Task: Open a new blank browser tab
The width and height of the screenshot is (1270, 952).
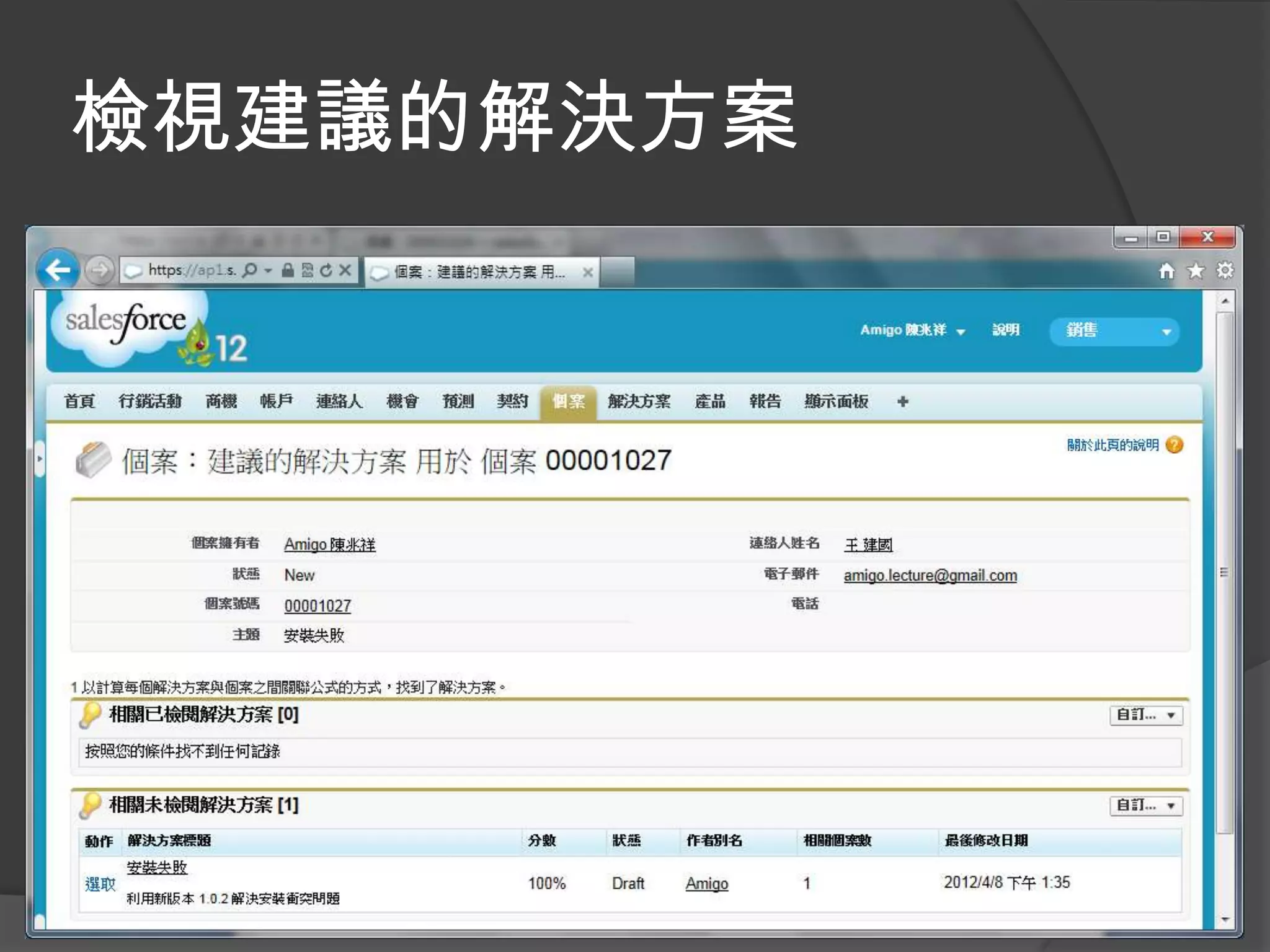Action: pos(617,271)
